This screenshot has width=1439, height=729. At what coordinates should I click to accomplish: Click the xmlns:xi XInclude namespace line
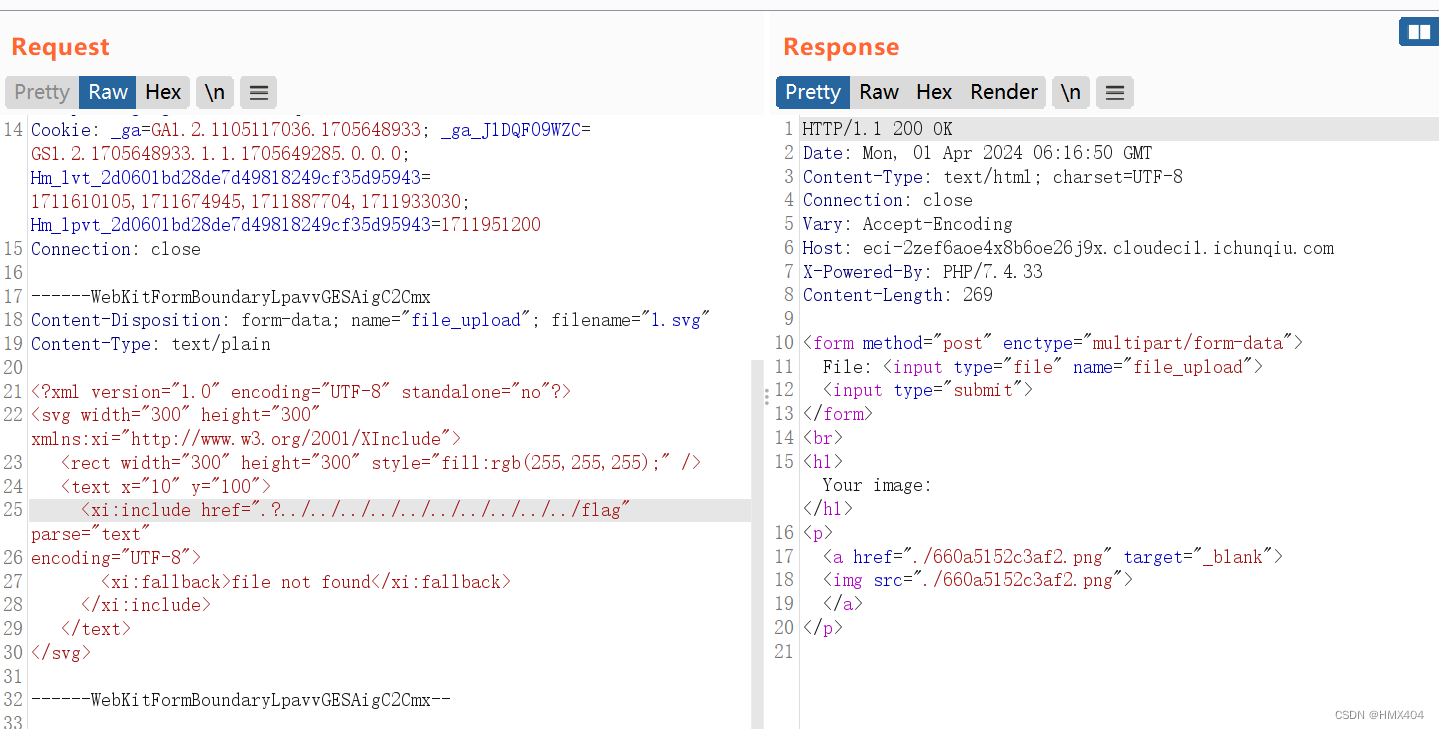[x=246, y=438]
